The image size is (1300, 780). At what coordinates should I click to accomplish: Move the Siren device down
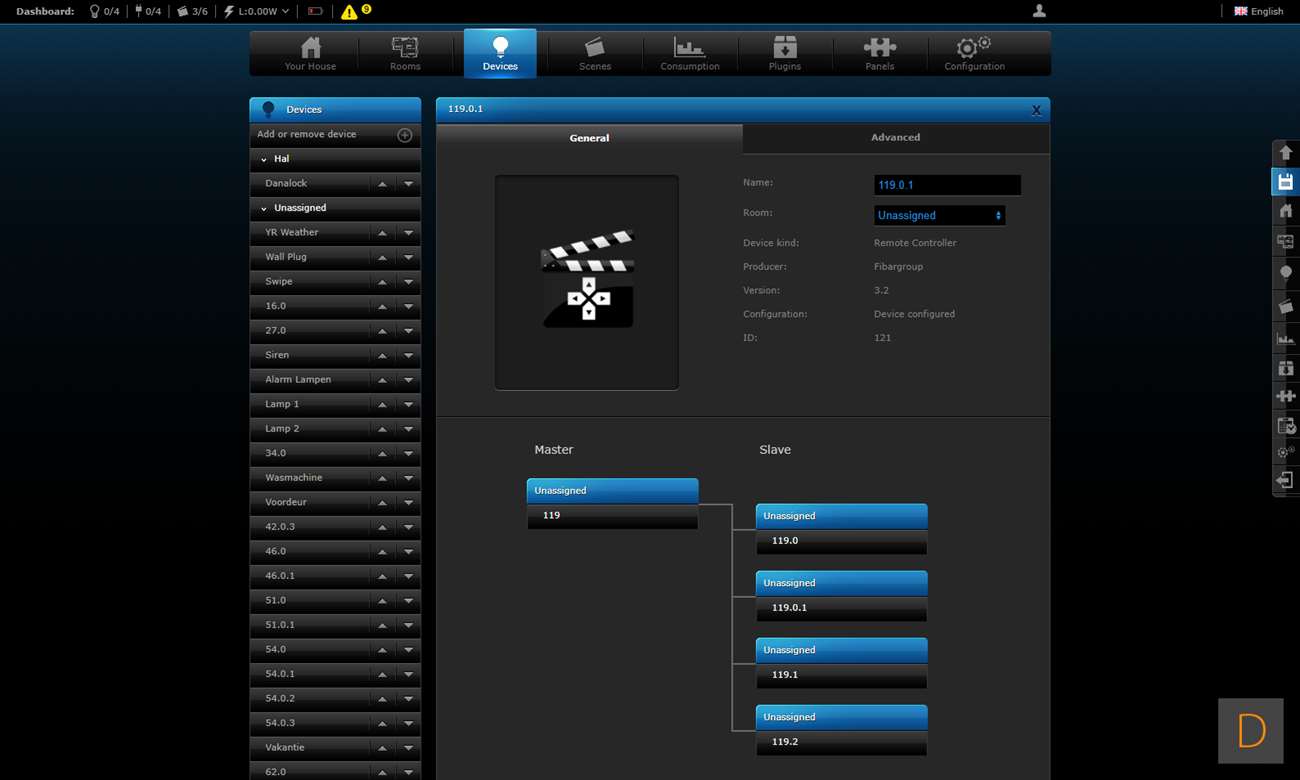[x=408, y=356]
